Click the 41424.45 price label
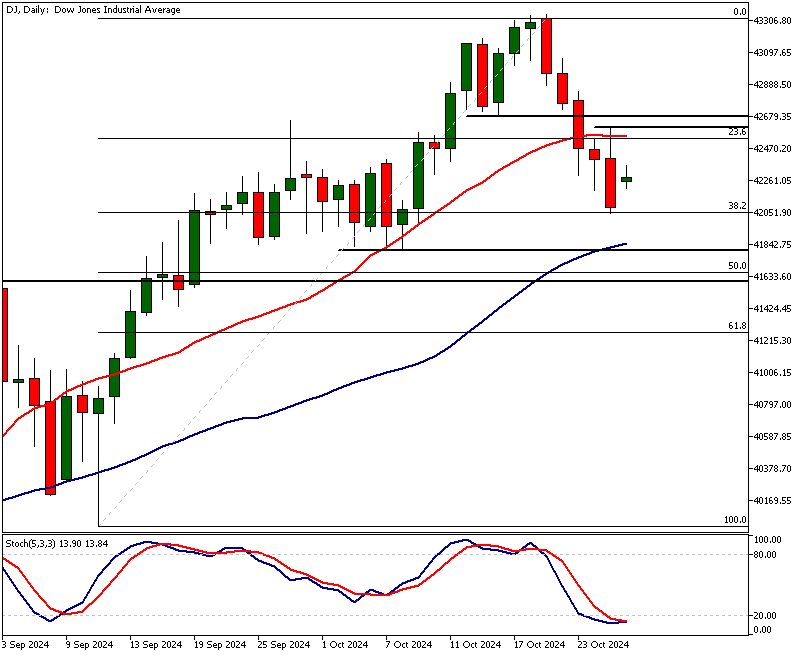806x656 pixels. [772, 308]
